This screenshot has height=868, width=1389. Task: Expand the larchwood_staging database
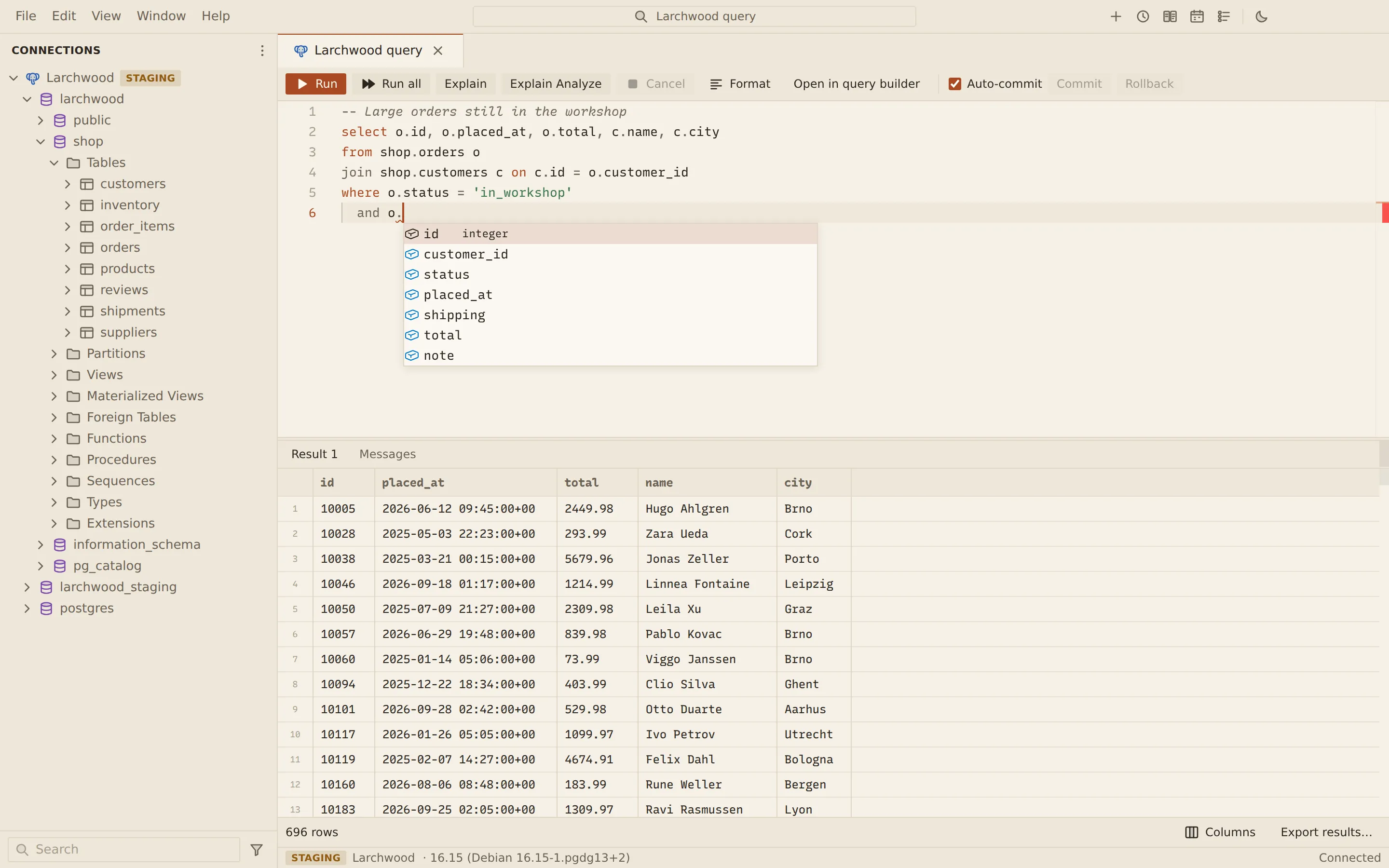tap(27, 587)
